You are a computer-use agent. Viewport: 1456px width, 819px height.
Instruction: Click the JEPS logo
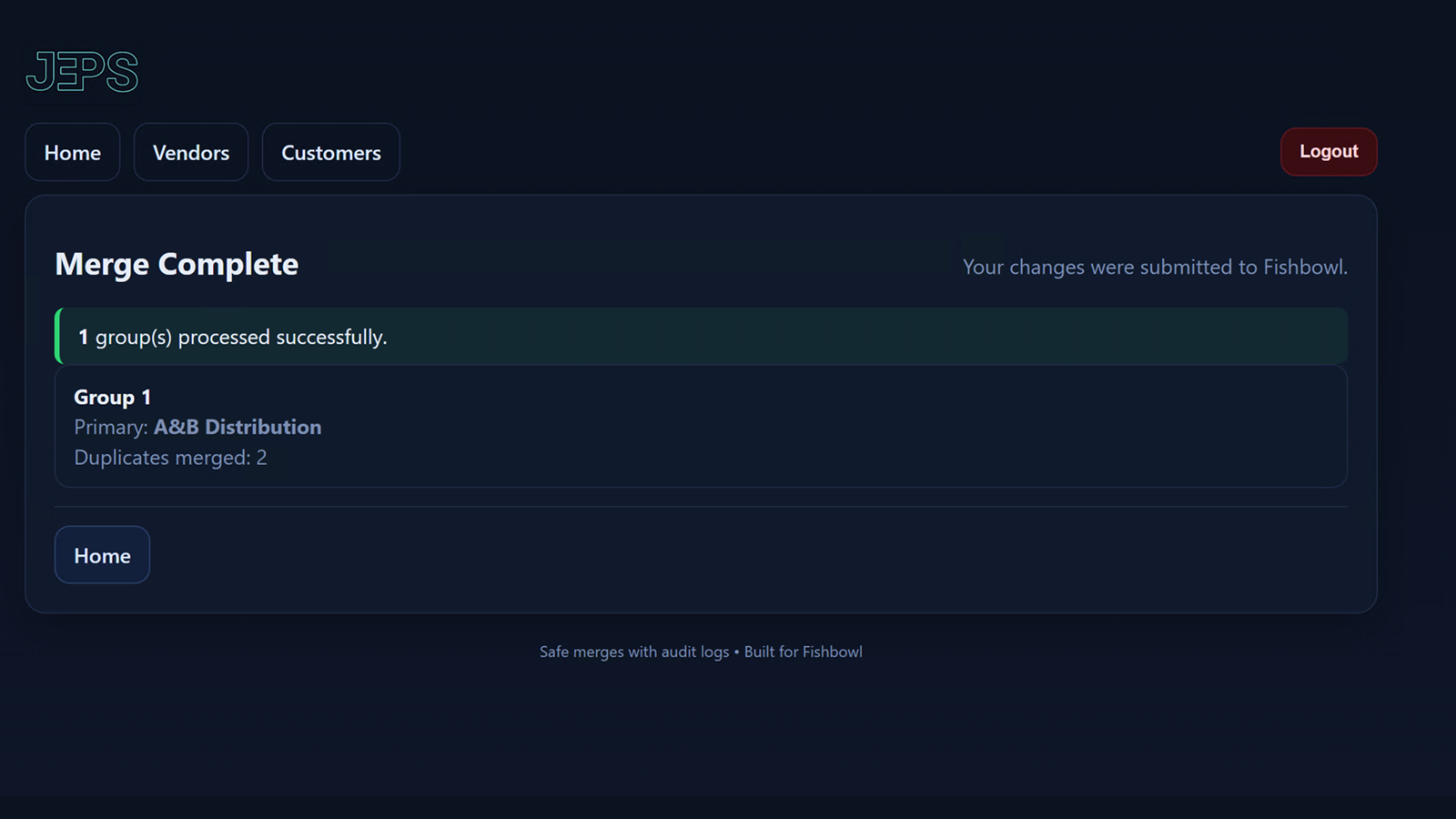click(81, 71)
